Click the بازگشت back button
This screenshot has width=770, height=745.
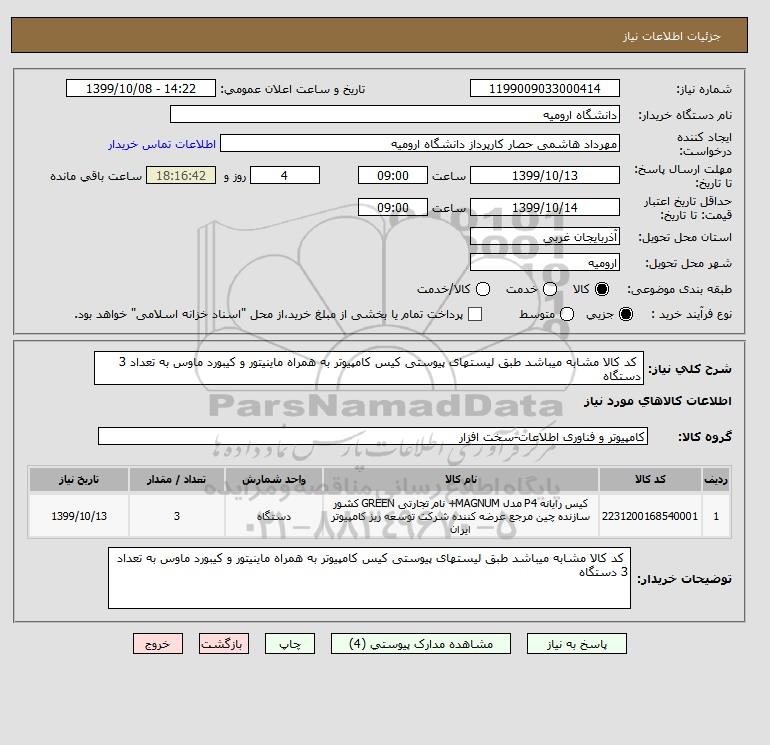click(224, 643)
